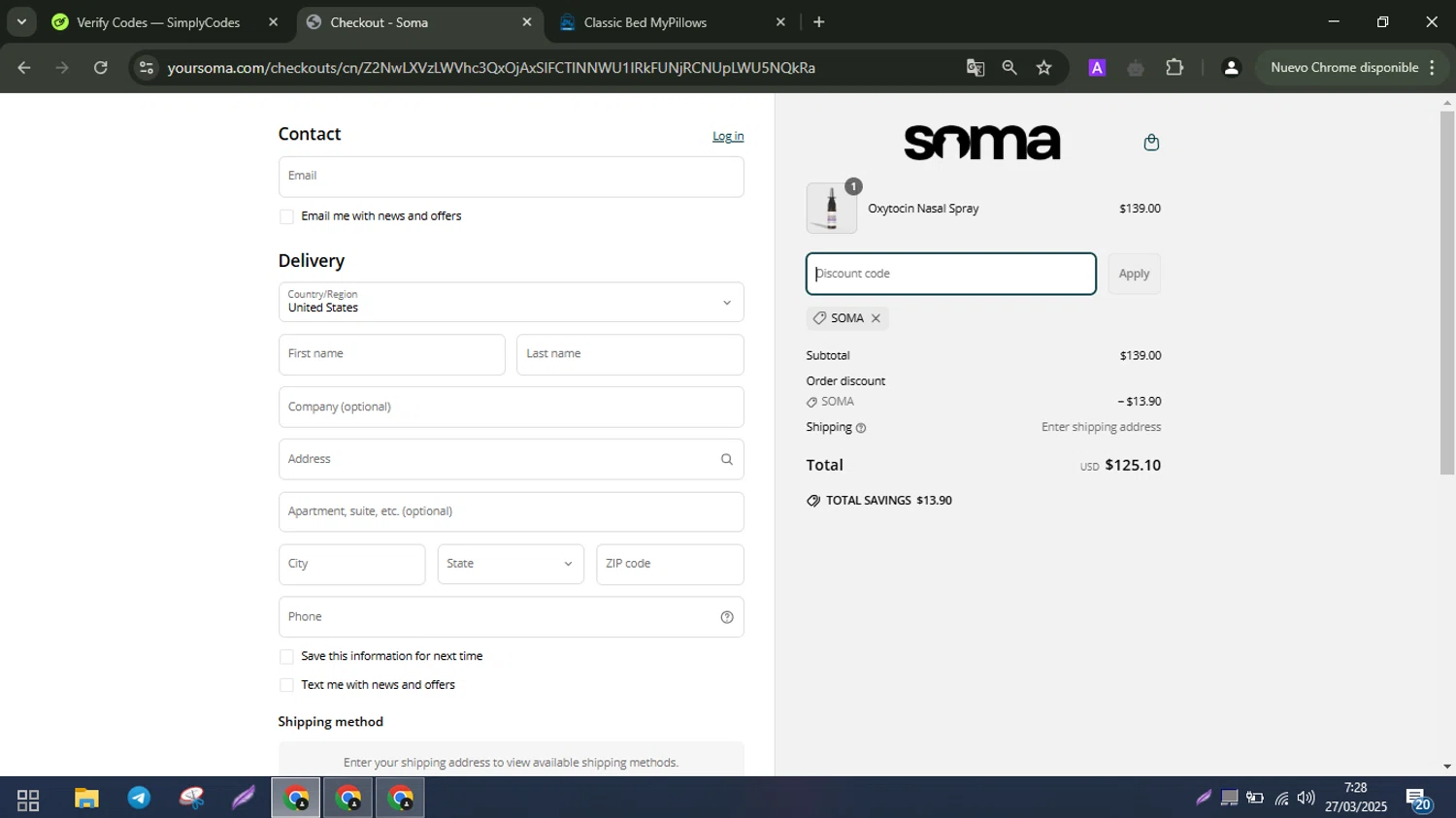Open the Windows notification center icon

pos(1418,800)
